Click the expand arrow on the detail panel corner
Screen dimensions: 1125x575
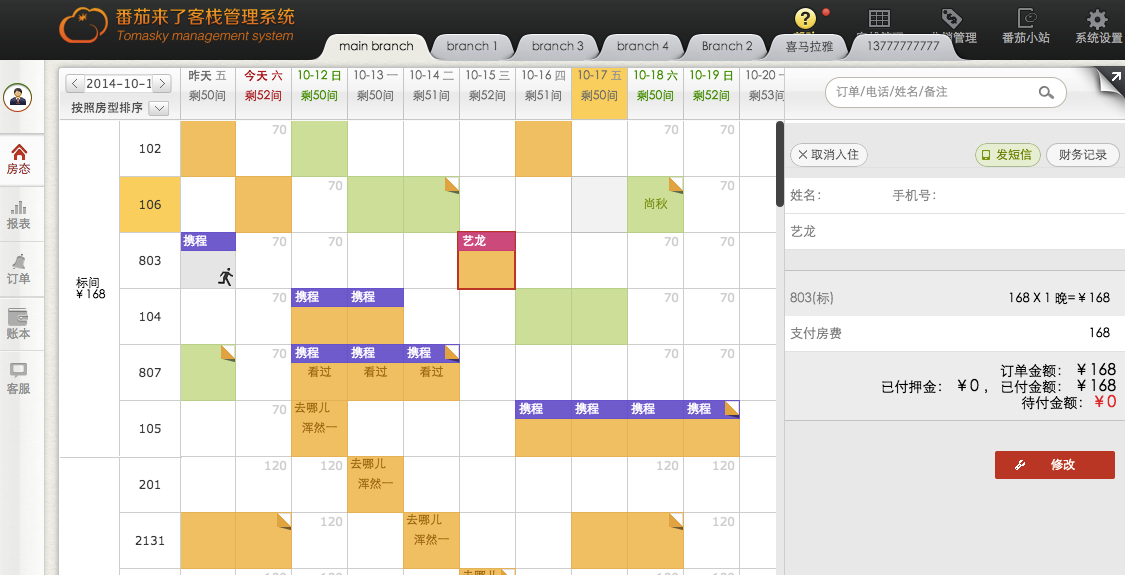tap(1115, 77)
